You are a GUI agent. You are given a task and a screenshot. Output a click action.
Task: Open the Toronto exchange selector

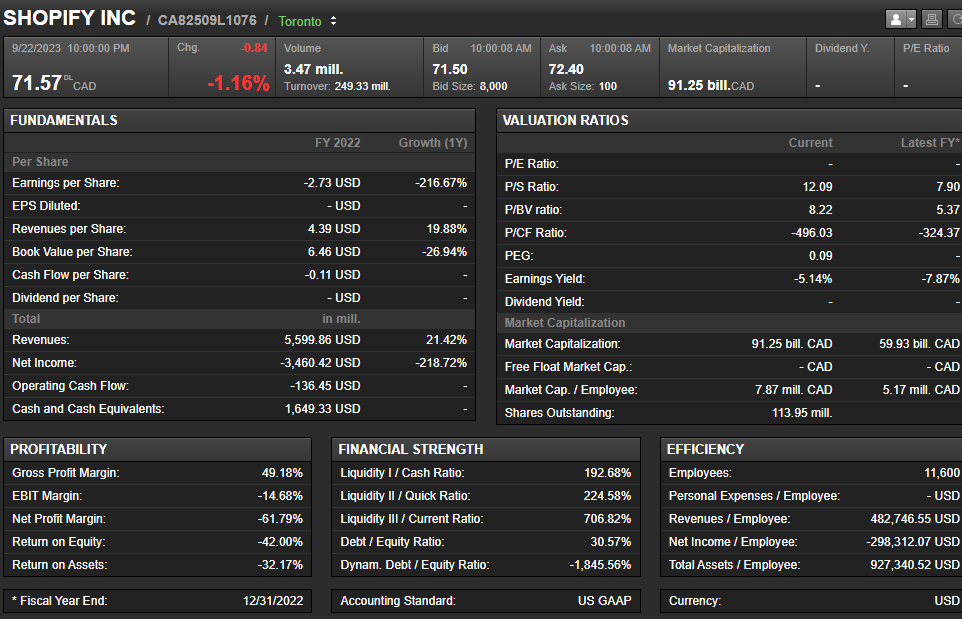(307, 21)
